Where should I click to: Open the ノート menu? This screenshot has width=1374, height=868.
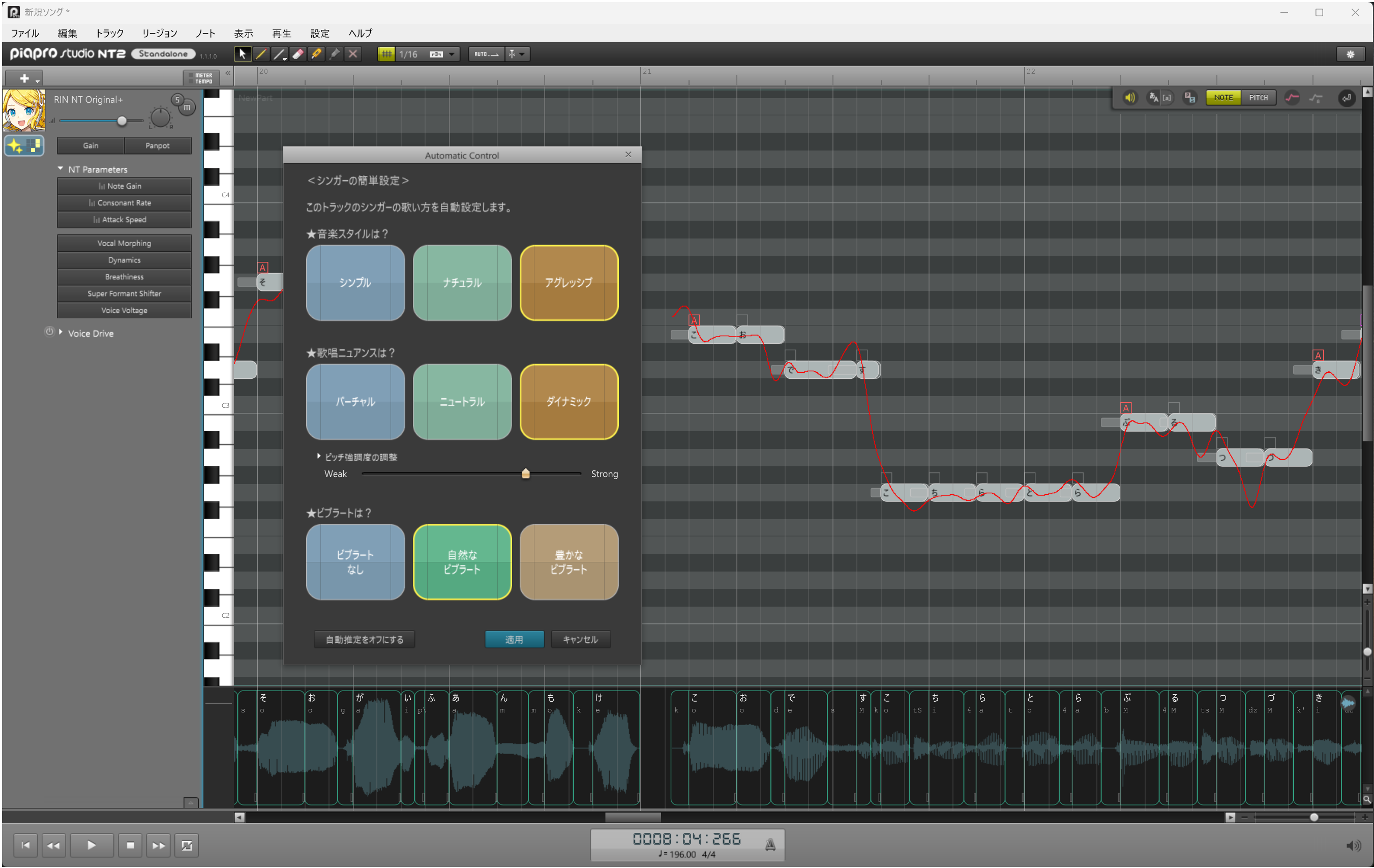(x=205, y=33)
